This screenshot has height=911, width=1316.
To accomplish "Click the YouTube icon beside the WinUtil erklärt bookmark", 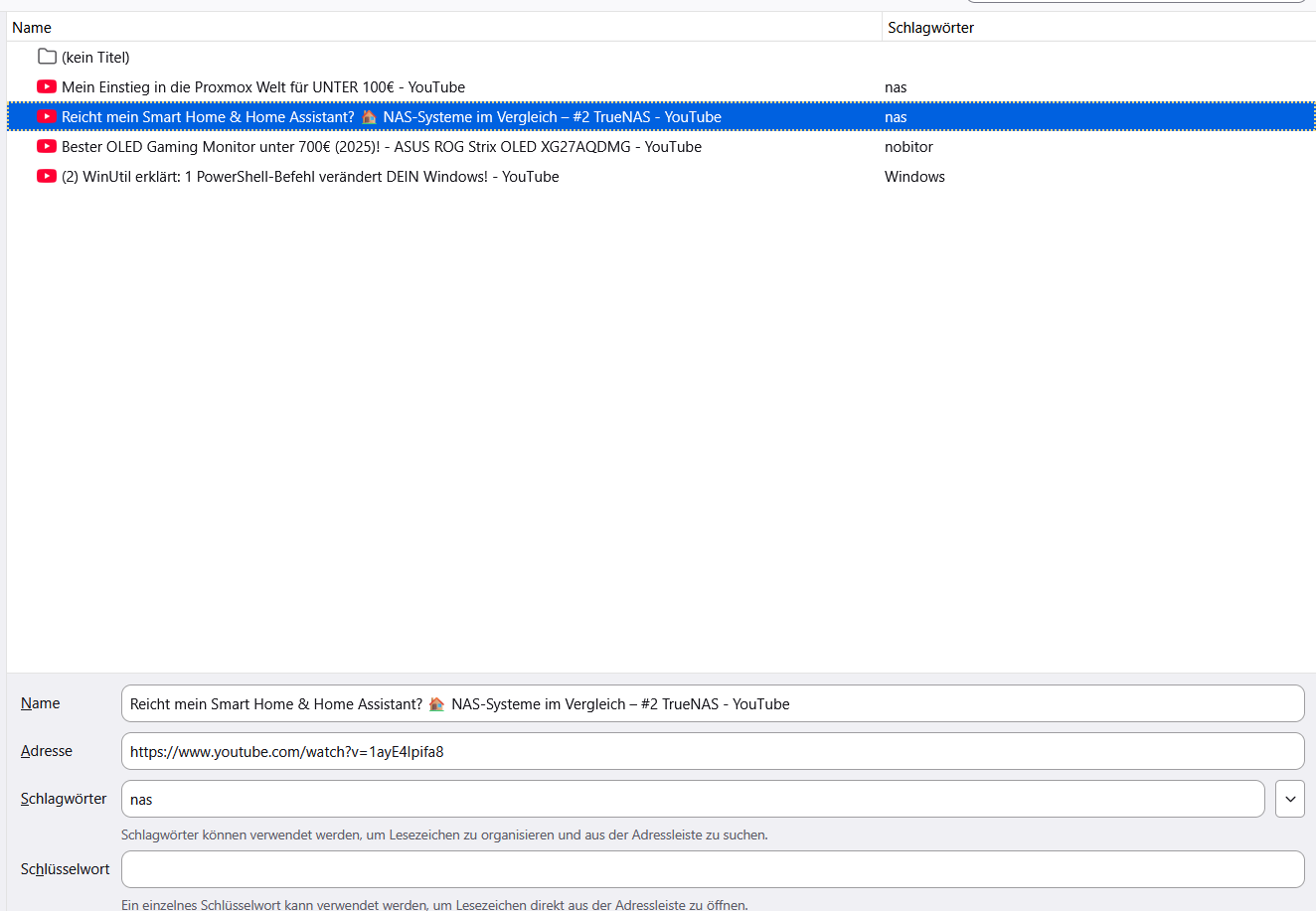I will coord(47,176).
